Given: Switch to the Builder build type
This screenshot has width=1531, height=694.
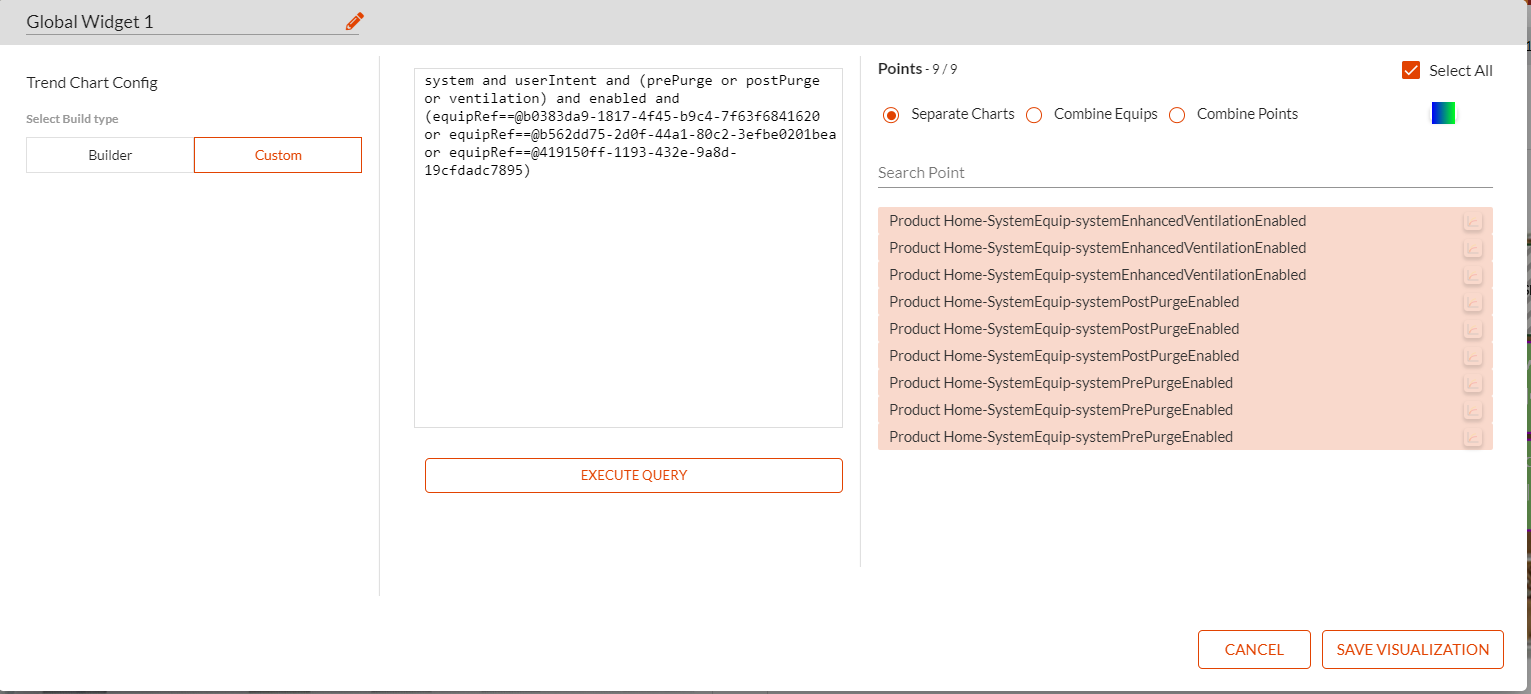Looking at the screenshot, I should click(x=110, y=155).
